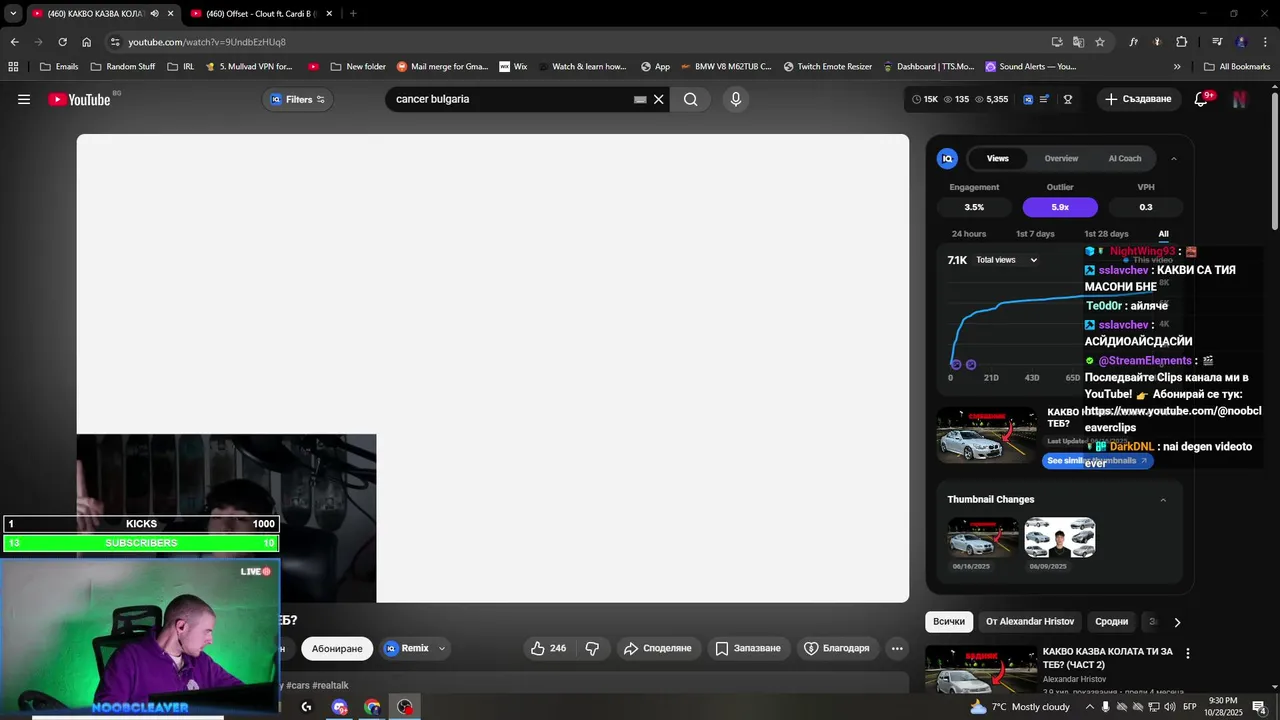Click the Благодаря thanks button
The height and width of the screenshot is (720, 1280).
838,649
